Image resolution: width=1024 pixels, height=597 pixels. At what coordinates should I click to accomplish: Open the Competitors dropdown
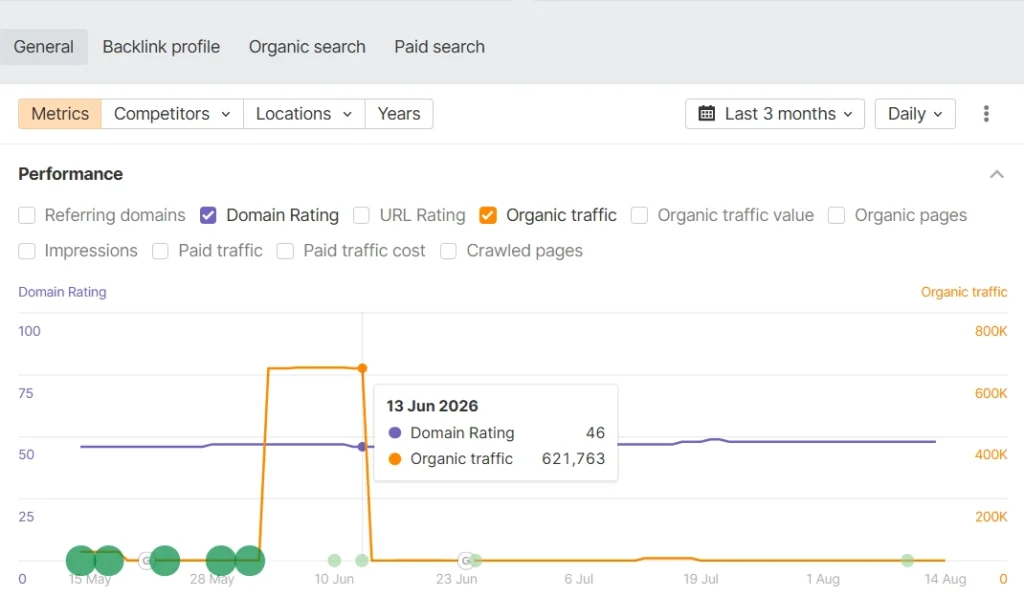click(172, 114)
